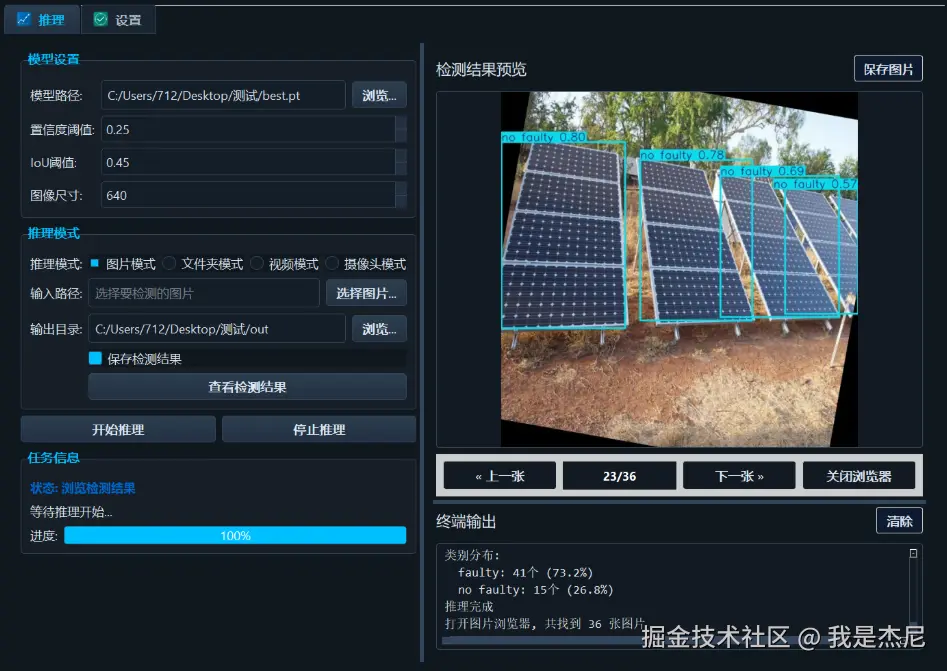Click the 选择图片... button
Image resolution: width=947 pixels, height=671 pixels.
coord(366,293)
